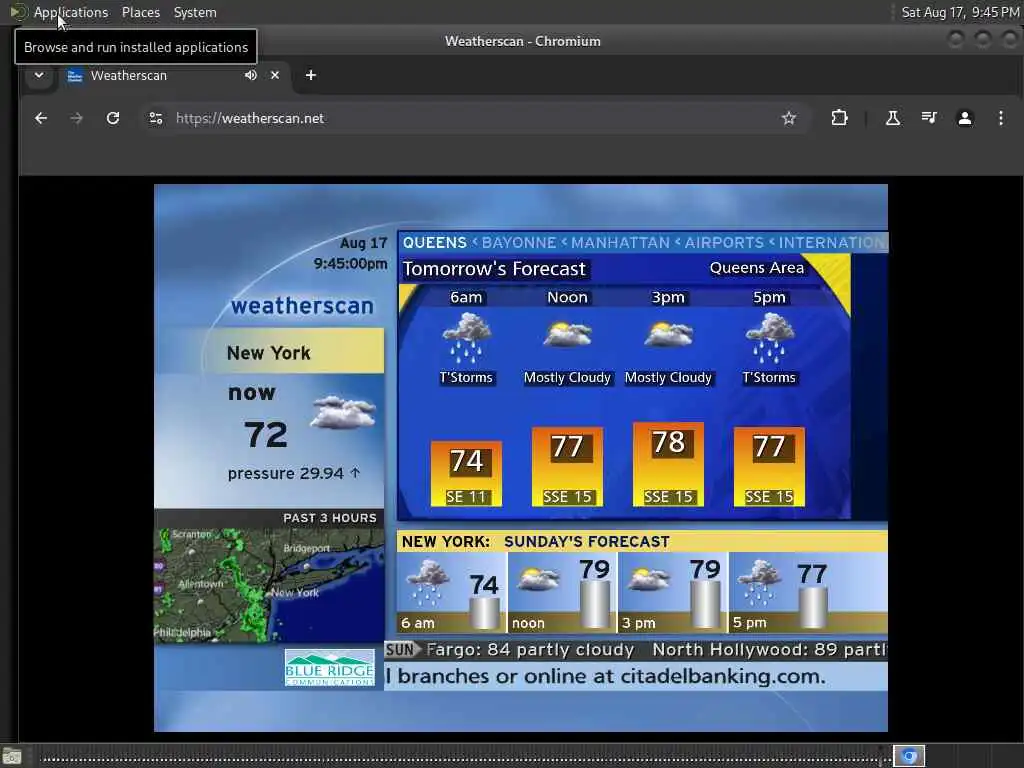Bookmark this page with the star

pos(789,118)
